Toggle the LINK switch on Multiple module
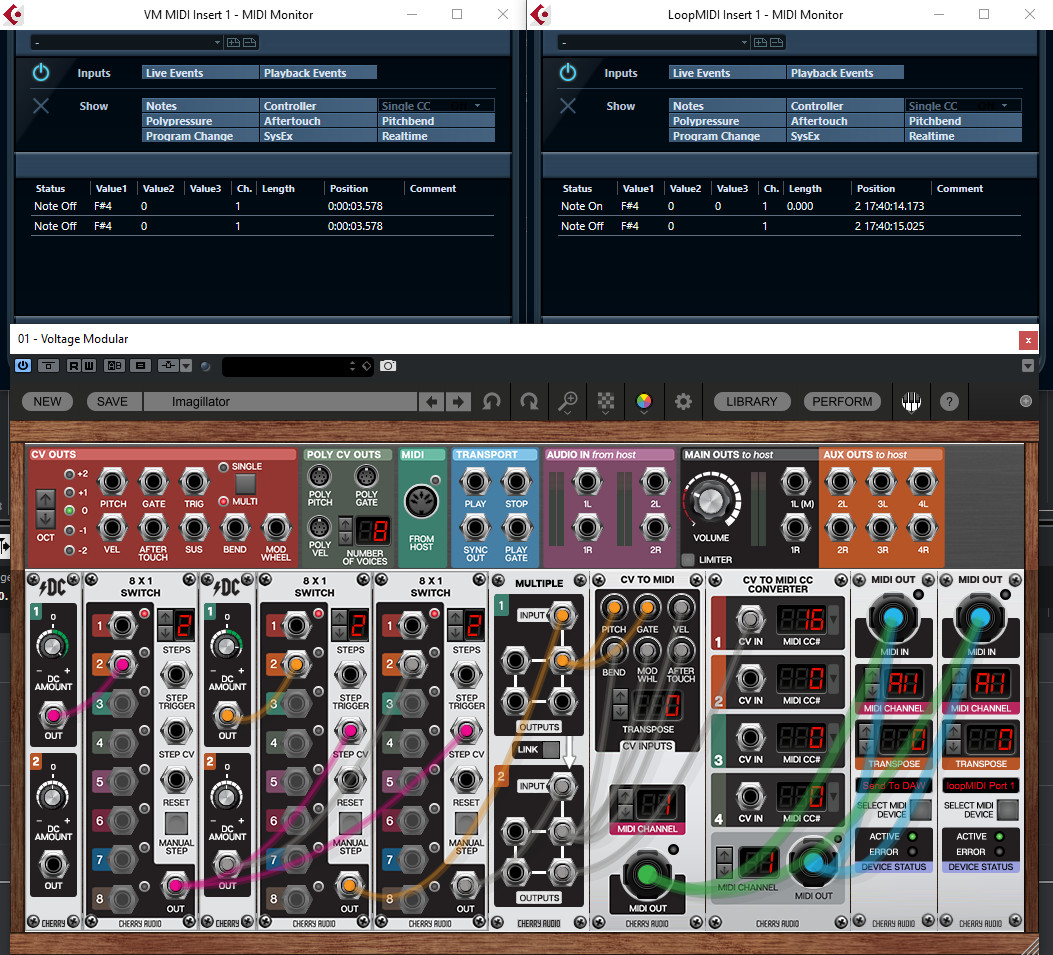The height and width of the screenshot is (955, 1053). click(x=551, y=749)
